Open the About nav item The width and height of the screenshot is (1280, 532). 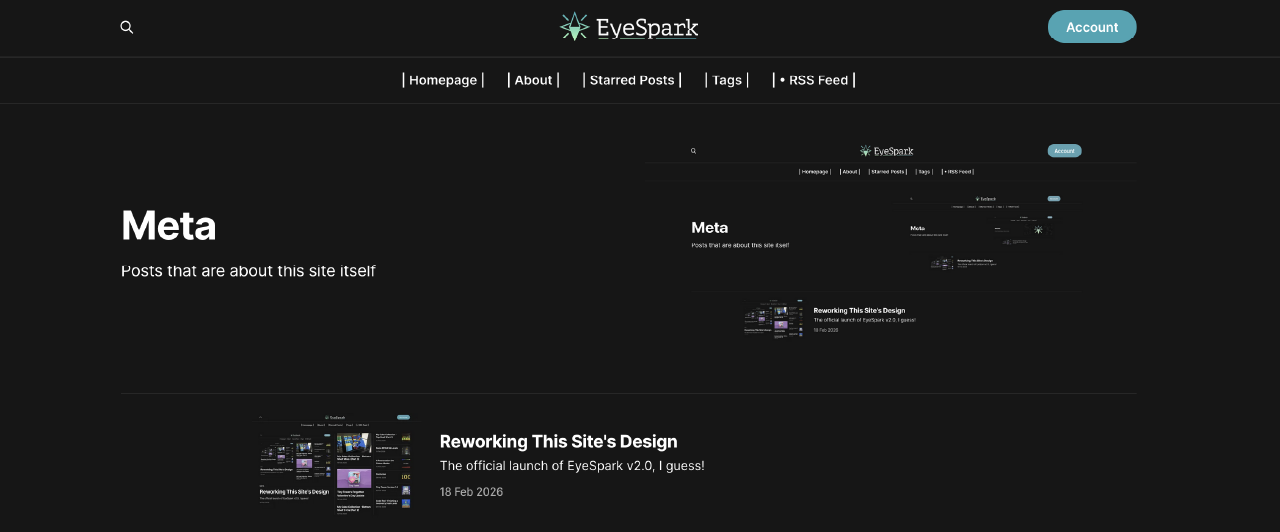(x=533, y=80)
